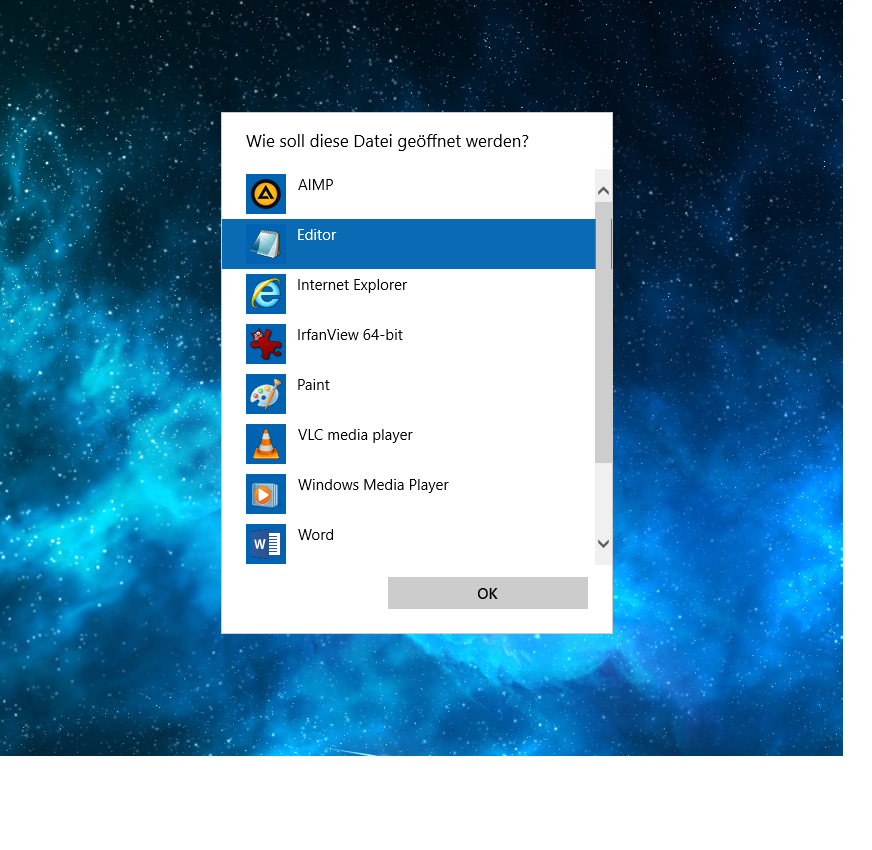Click the scrollbar down arrow
Image resolution: width=872 pixels, height=850 pixels.
point(603,543)
